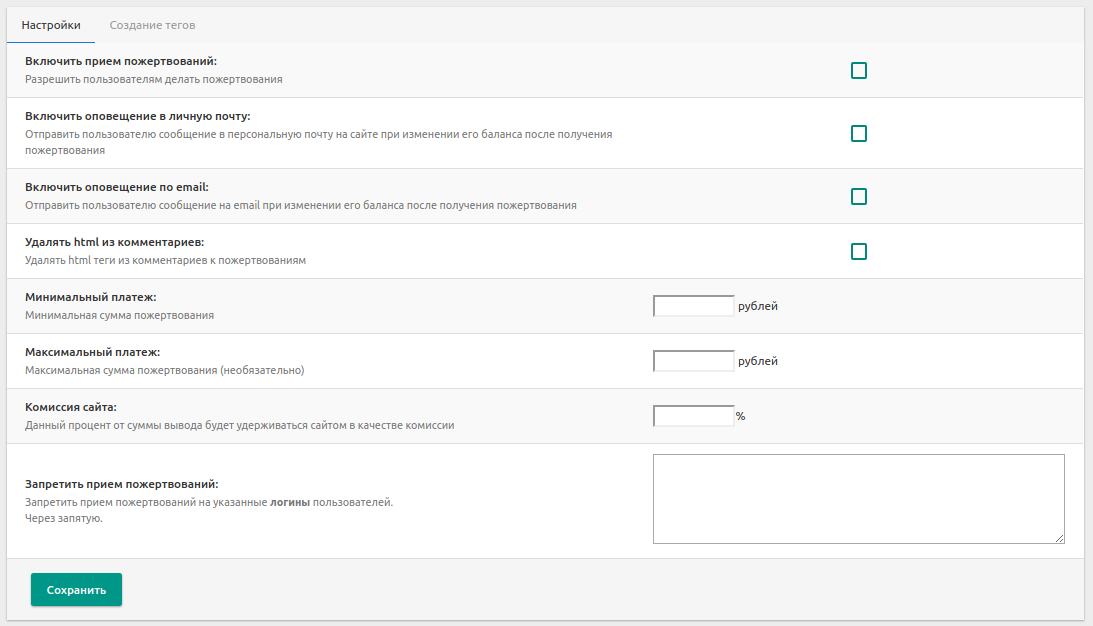Focus the maximum payment input field
The image size is (1093, 626).
pos(694,361)
